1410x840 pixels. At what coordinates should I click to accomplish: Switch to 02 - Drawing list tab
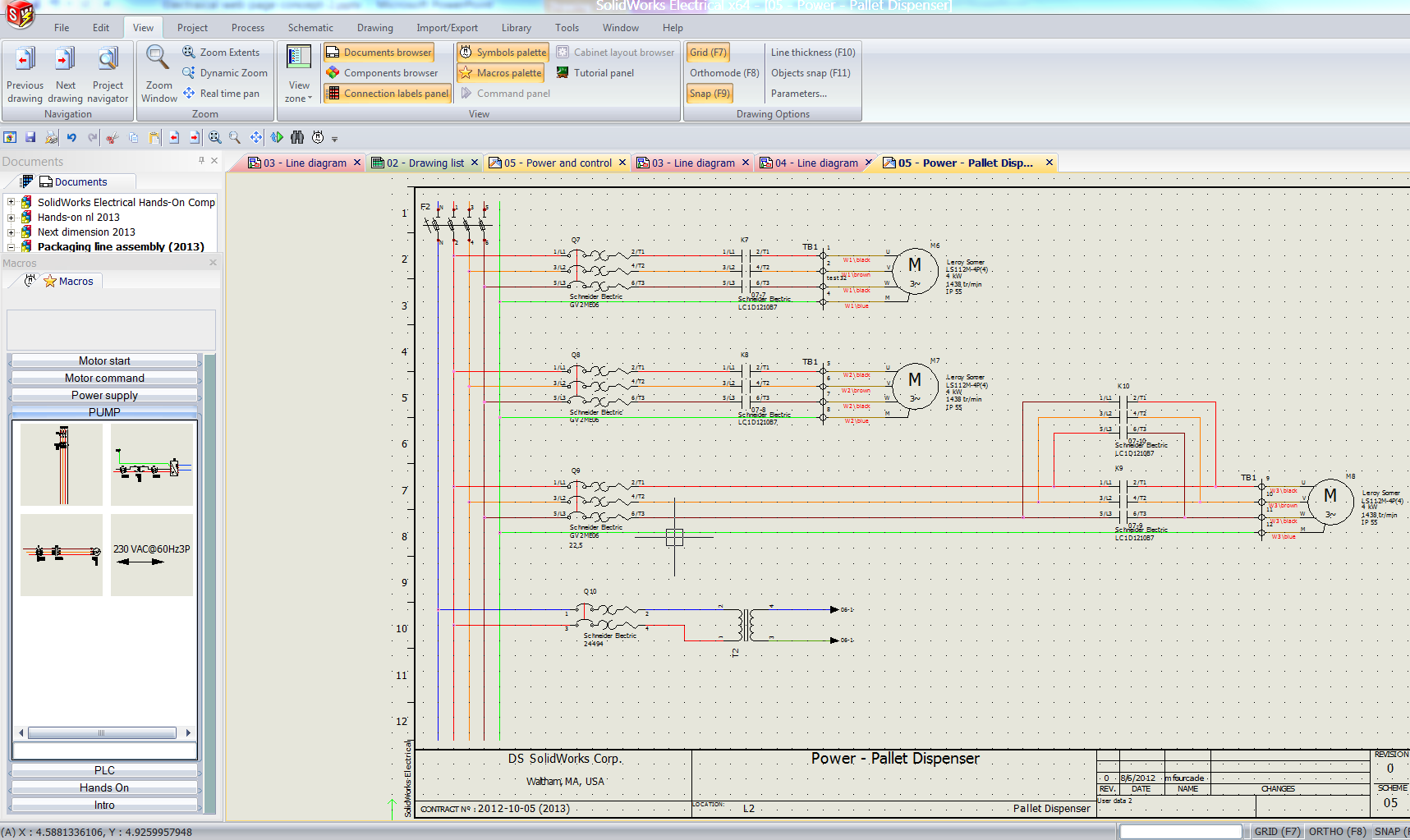(x=425, y=163)
